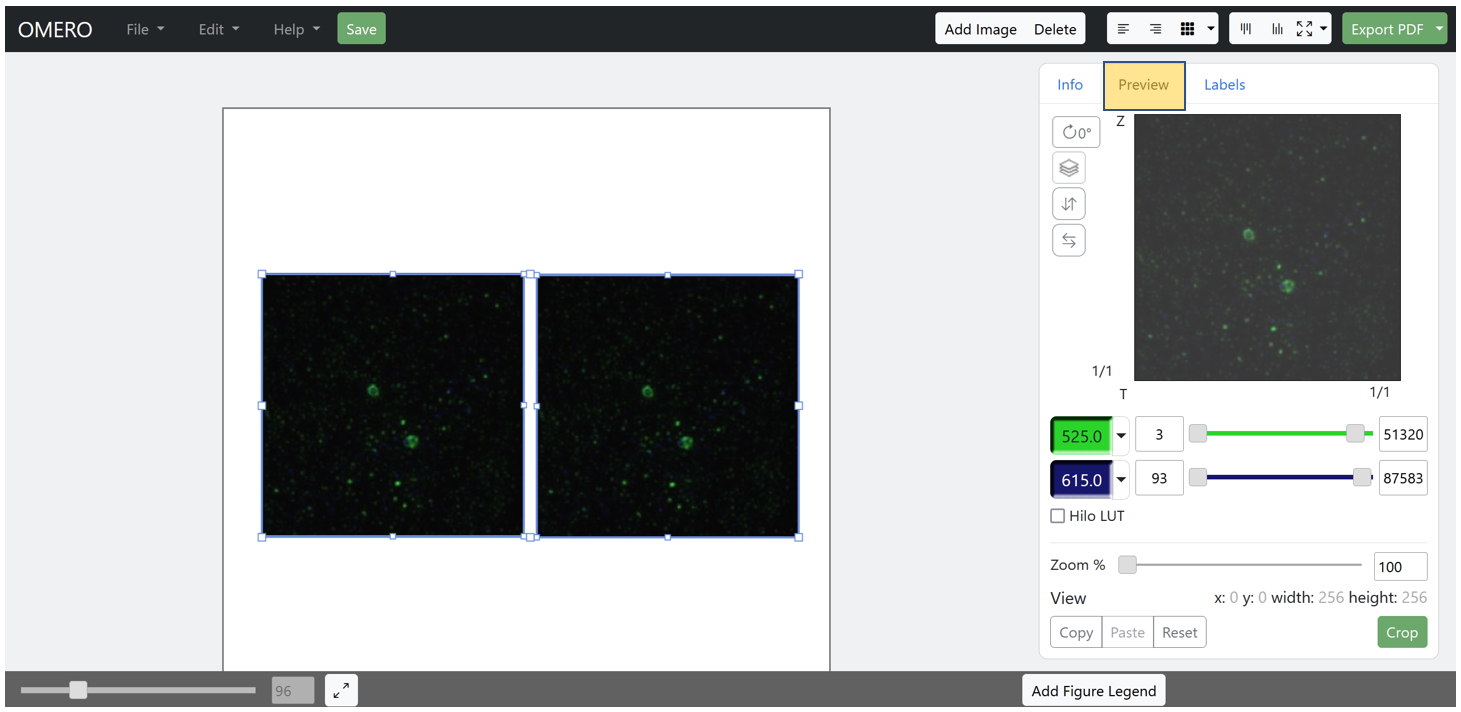Click the 525.0 channel slider's right handle
The image size is (1461, 712).
coord(1355,433)
